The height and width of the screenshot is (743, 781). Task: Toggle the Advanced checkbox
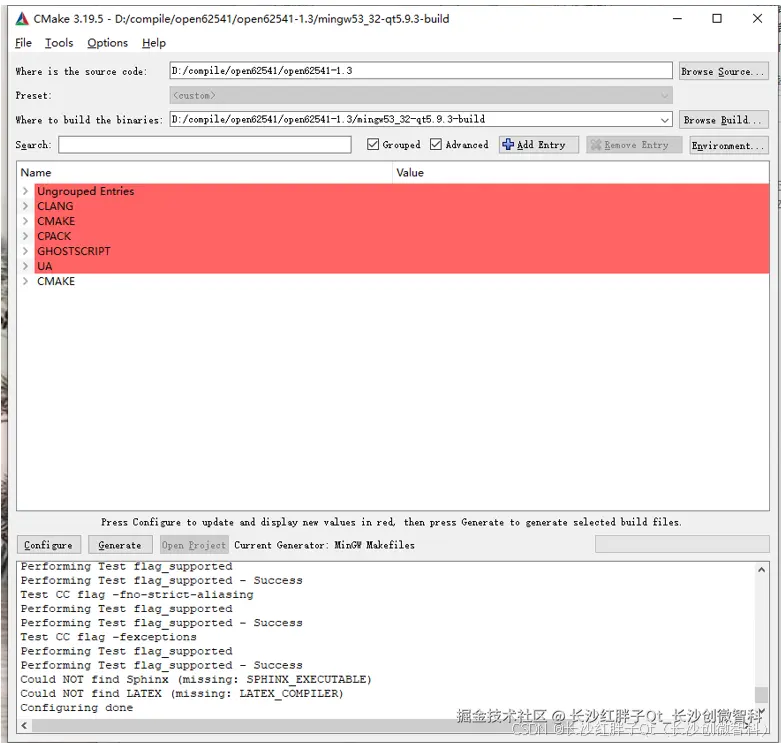pyautogui.click(x=436, y=144)
